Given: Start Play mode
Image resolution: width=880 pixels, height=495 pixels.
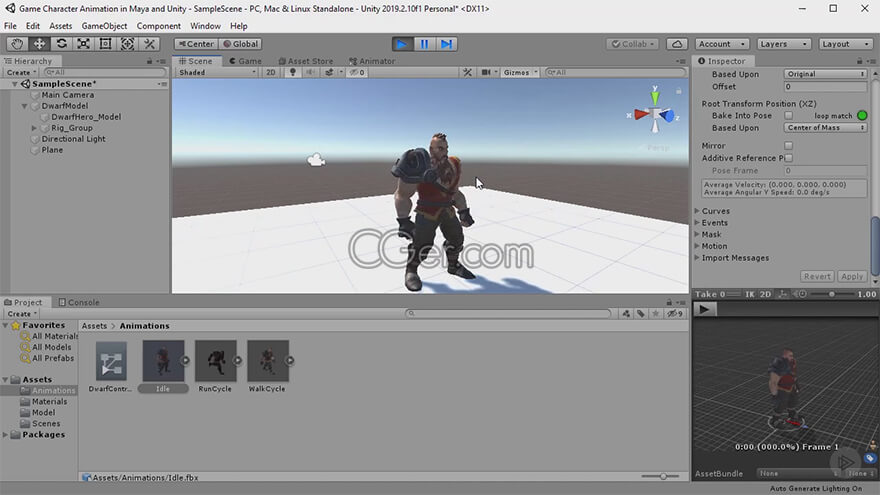Looking at the screenshot, I should (402, 44).
